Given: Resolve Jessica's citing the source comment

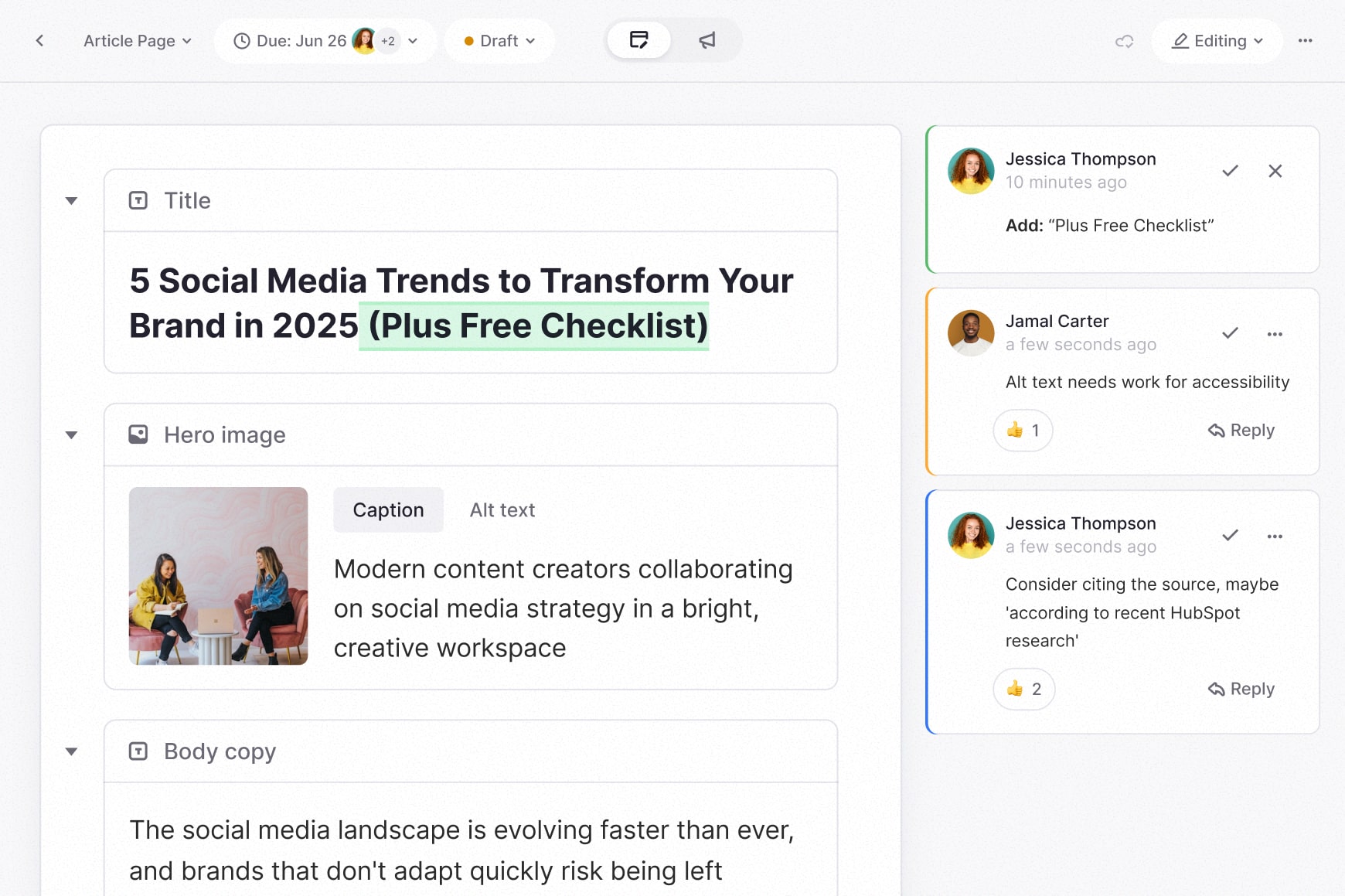Looking at the screenshot, I should pyautogui.click(x=1230, y=536).
